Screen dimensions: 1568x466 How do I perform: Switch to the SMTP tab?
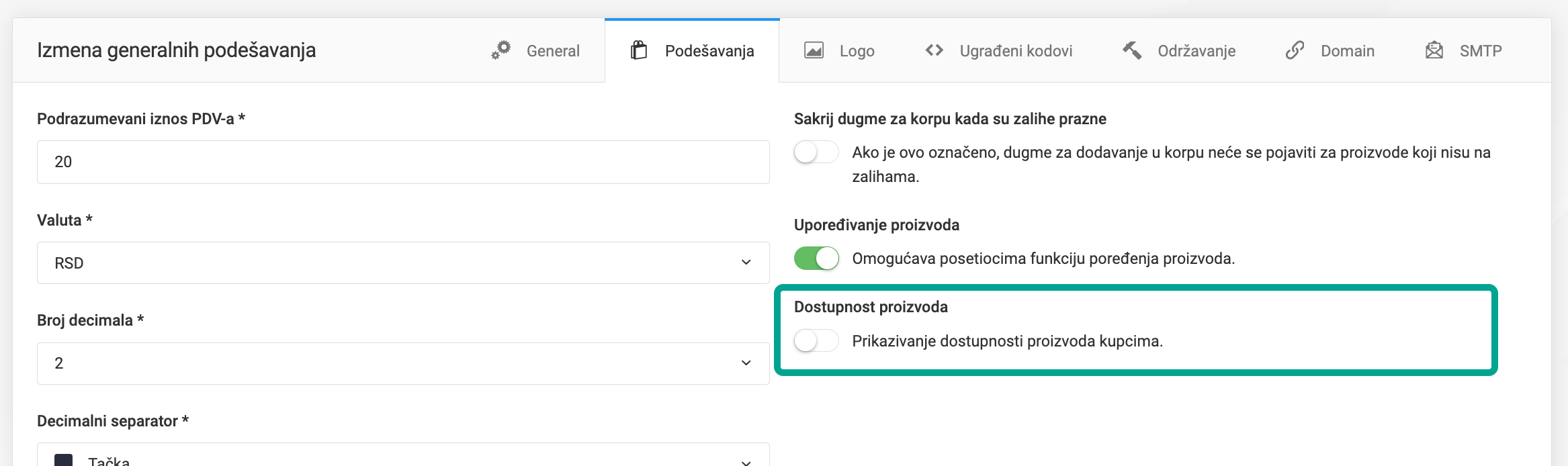click(1463, 50)
